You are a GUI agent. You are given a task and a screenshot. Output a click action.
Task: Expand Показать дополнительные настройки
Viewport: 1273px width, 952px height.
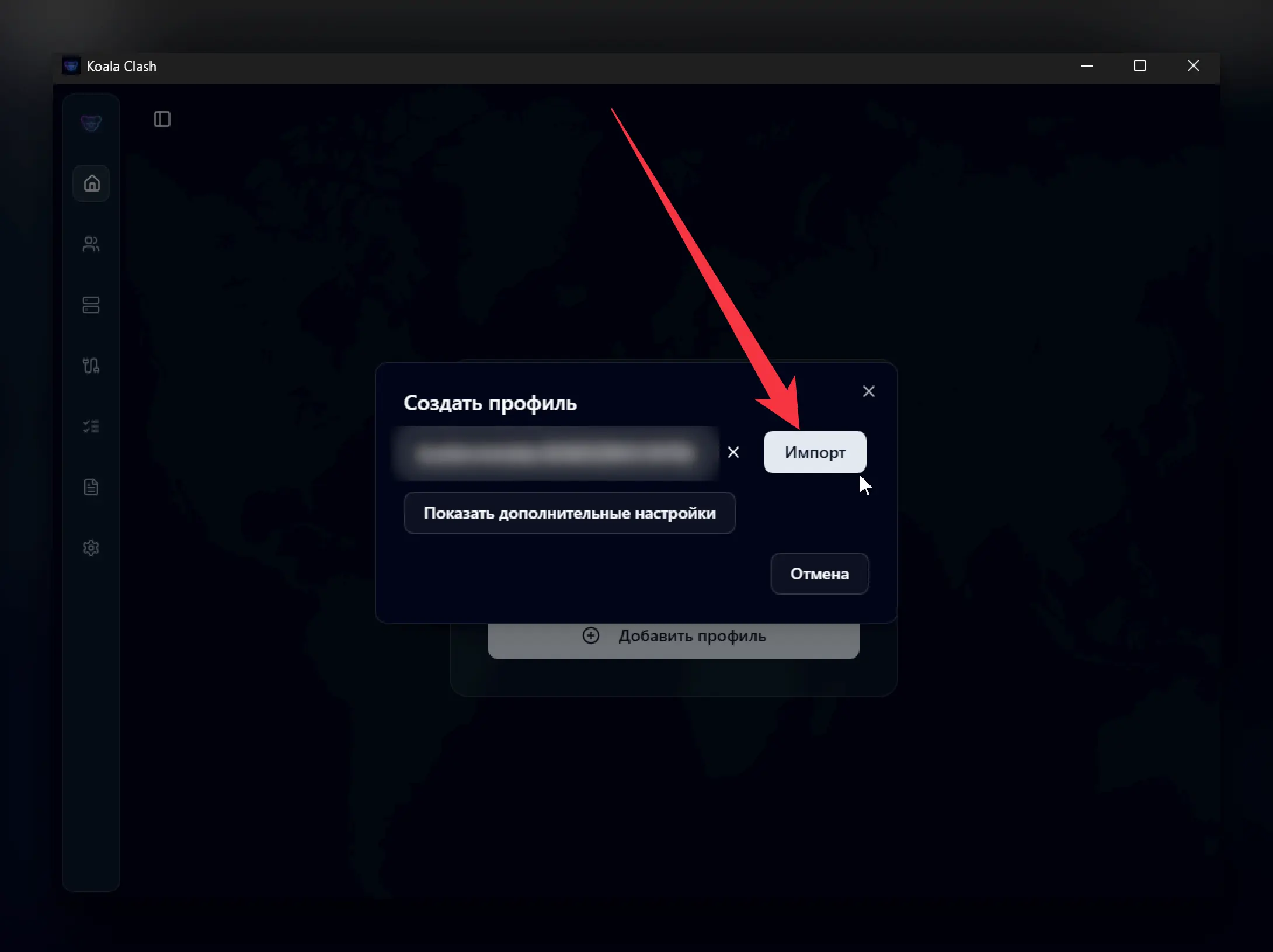(569, 513)
